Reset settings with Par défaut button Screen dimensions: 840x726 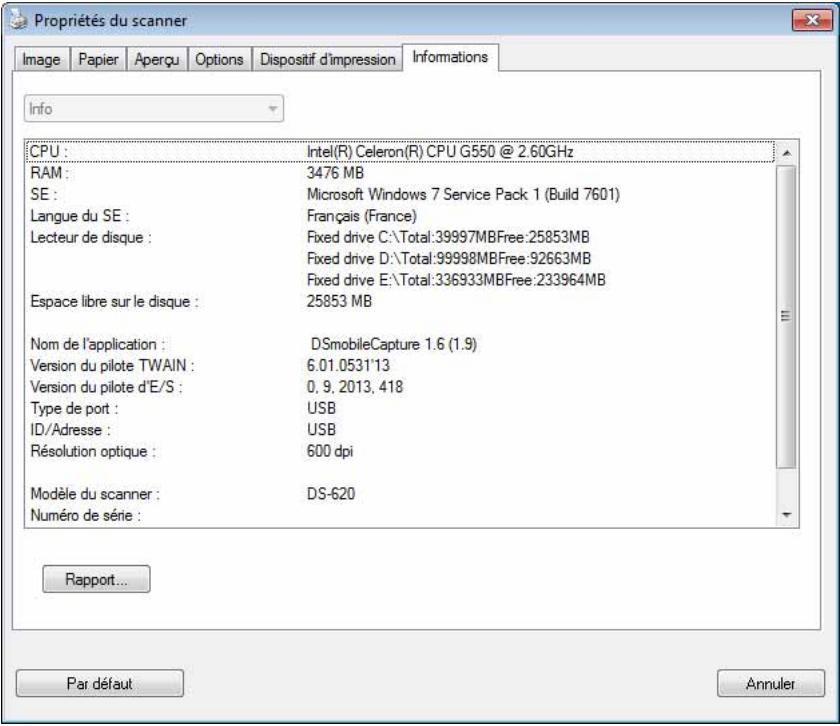click(x=100, y=684)
